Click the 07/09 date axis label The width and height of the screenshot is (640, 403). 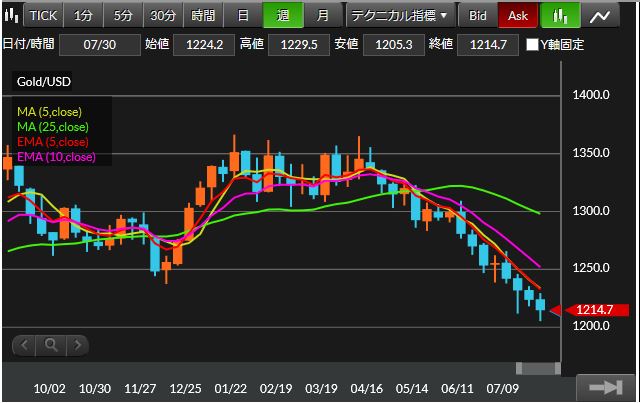pos(502,388)
